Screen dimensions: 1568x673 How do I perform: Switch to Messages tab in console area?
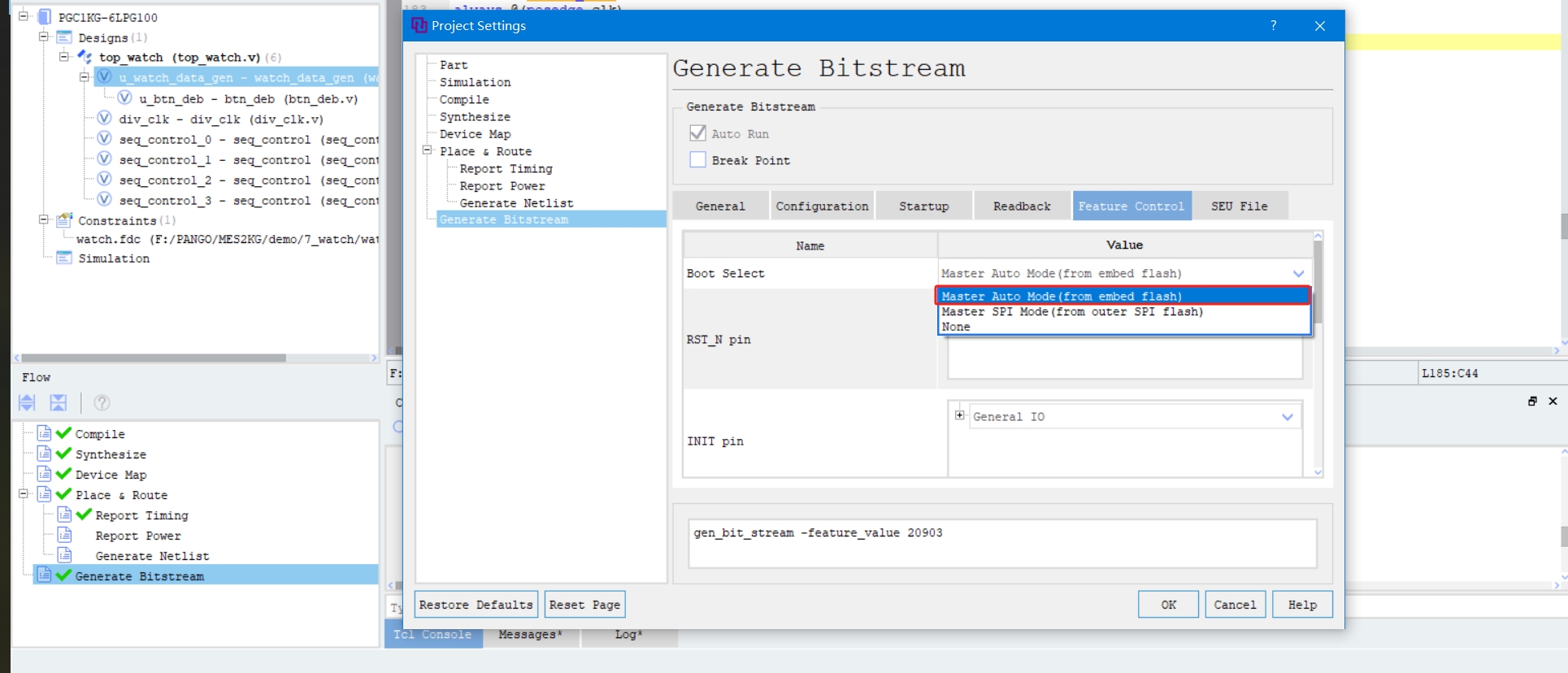click(530, 635)
